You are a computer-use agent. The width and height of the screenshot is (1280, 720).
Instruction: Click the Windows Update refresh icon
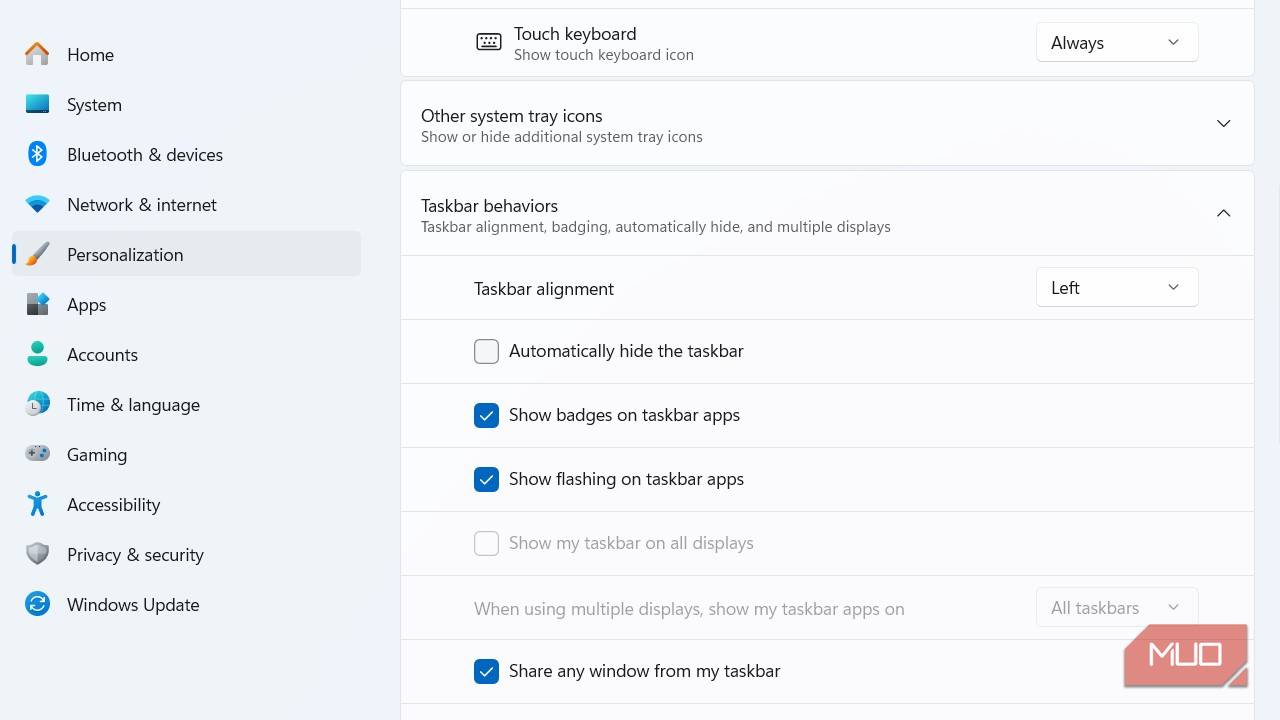coord(37,604)
